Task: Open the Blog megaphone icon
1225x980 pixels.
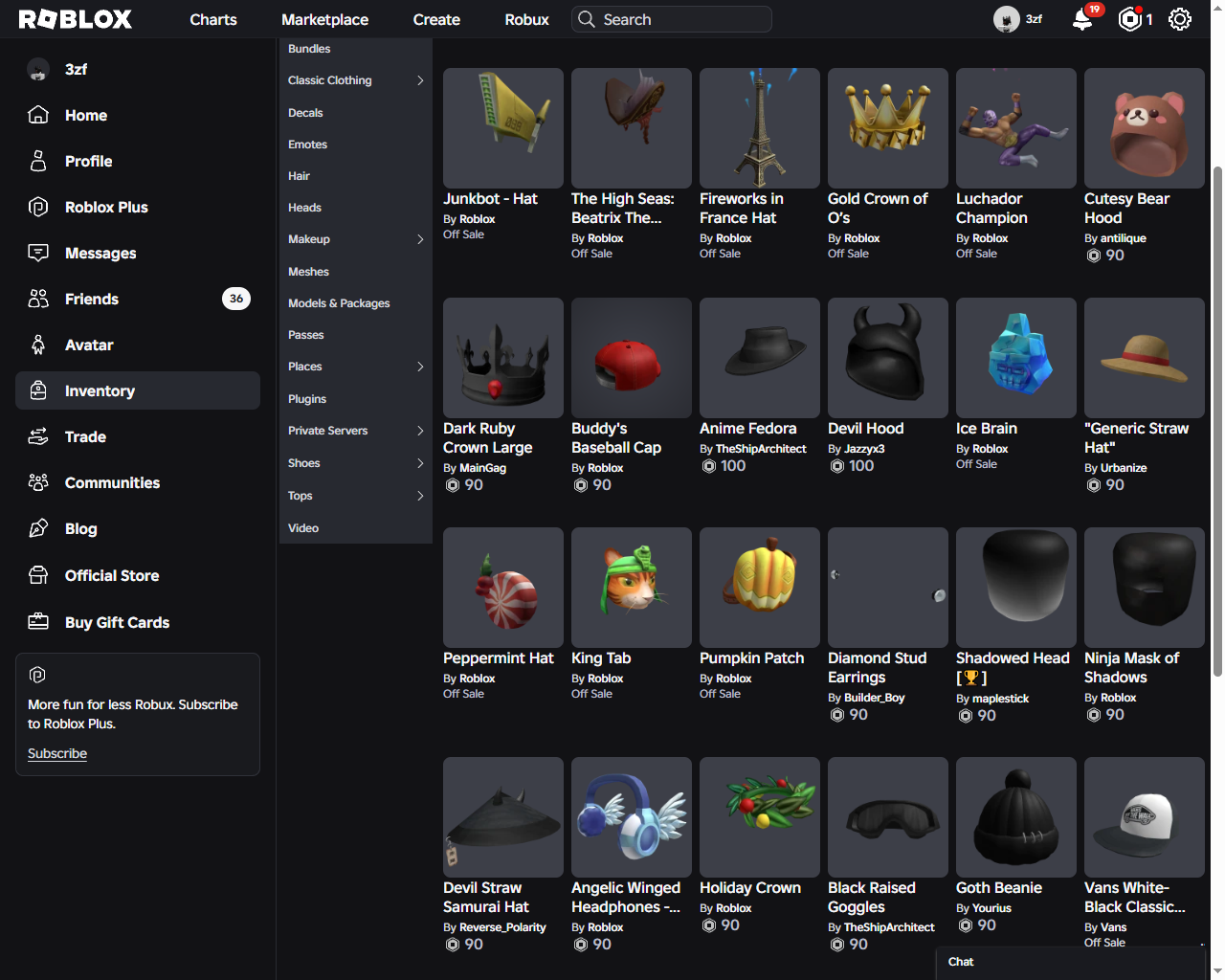Action: coord(38,528)
